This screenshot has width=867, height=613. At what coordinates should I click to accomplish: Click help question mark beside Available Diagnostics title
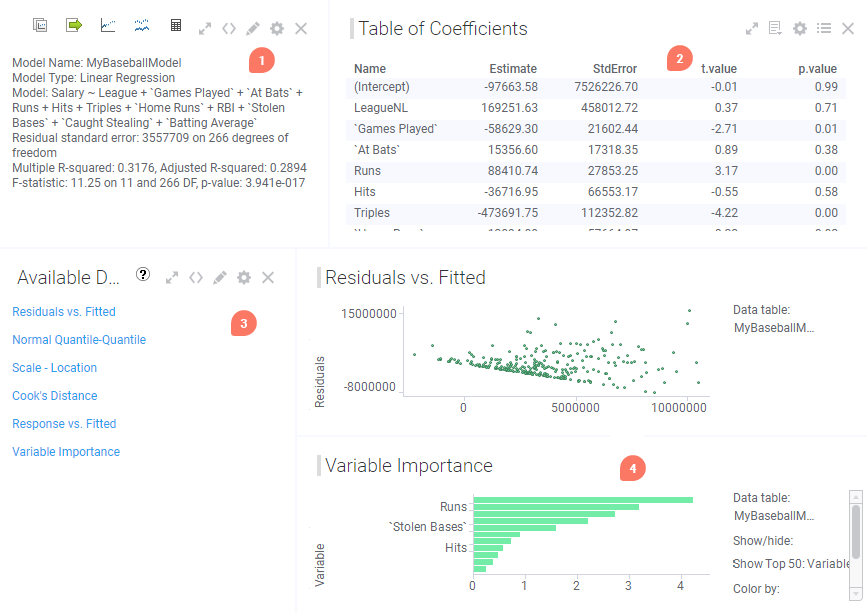143,276
